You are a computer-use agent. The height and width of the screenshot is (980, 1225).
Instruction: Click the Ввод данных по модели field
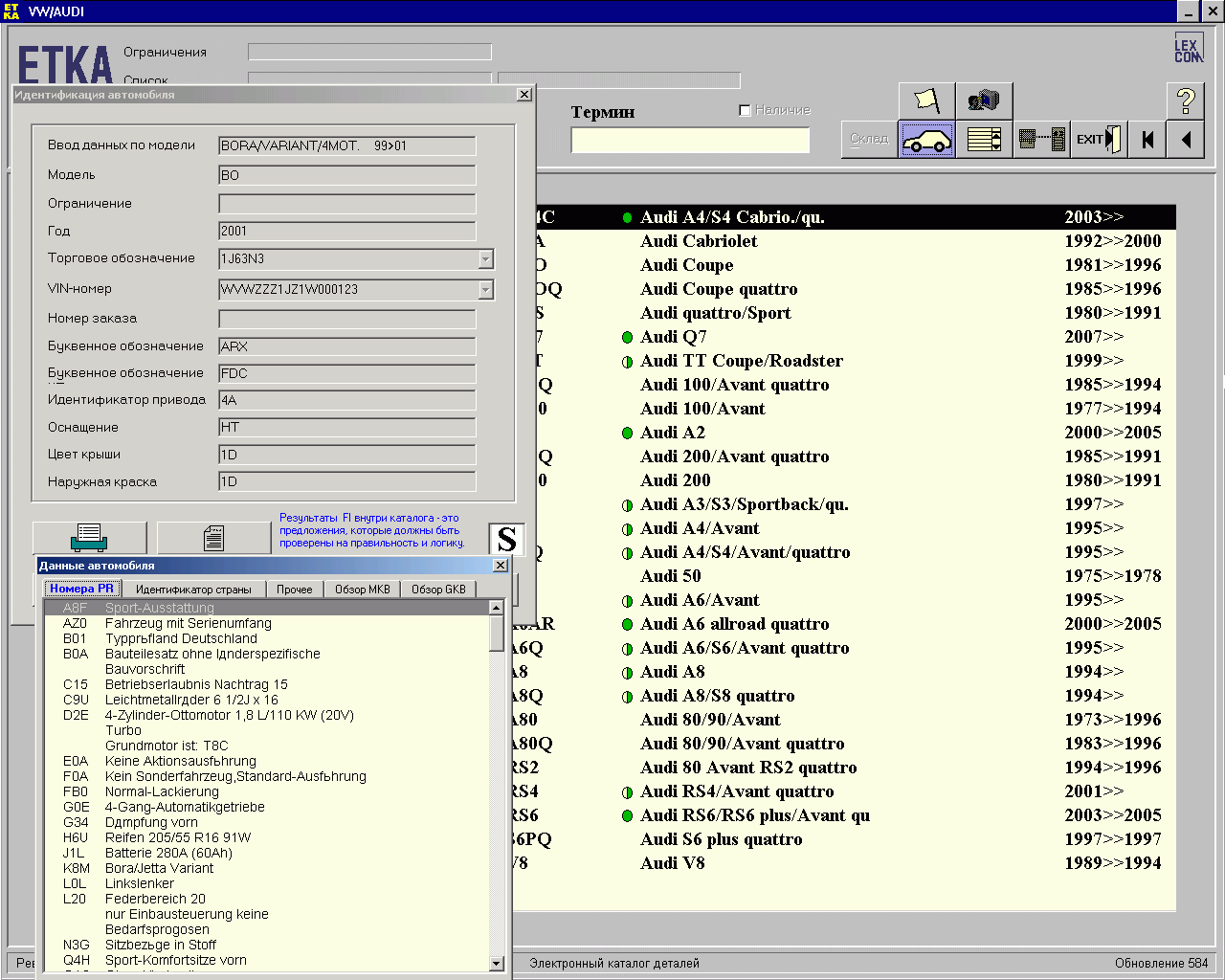click(x=347, y=146)
